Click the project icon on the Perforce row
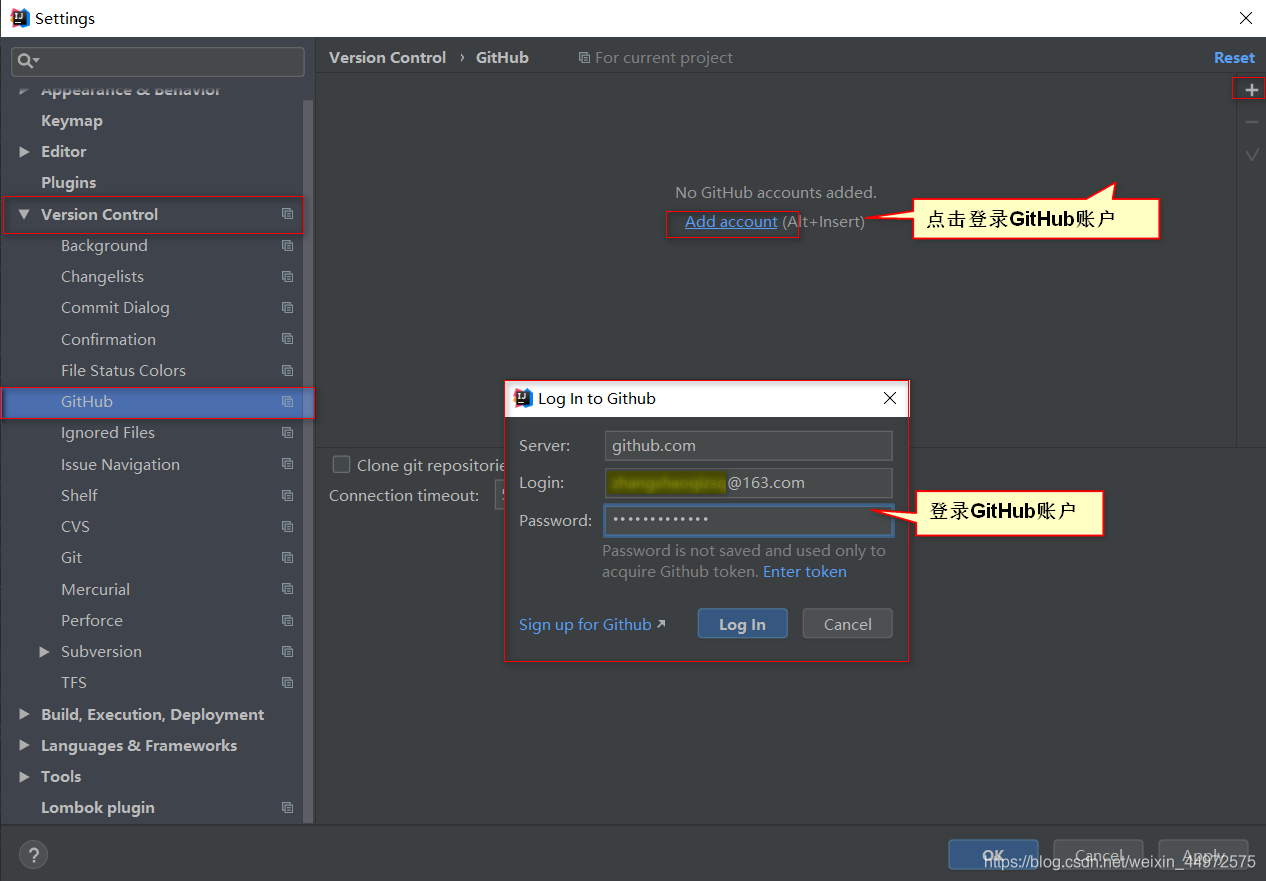This screenshot has height=881, width=1266. click(x=287, y=620)
